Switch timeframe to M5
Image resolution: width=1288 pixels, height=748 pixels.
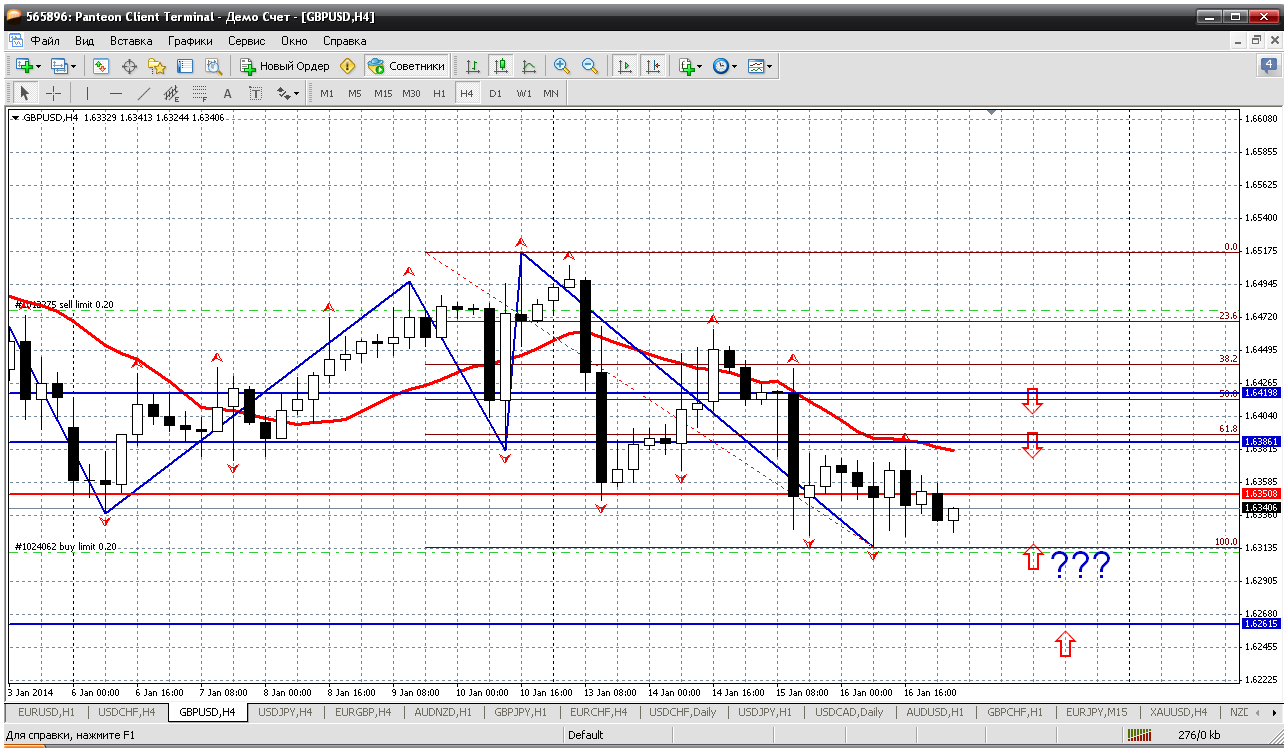pos(355,93)
